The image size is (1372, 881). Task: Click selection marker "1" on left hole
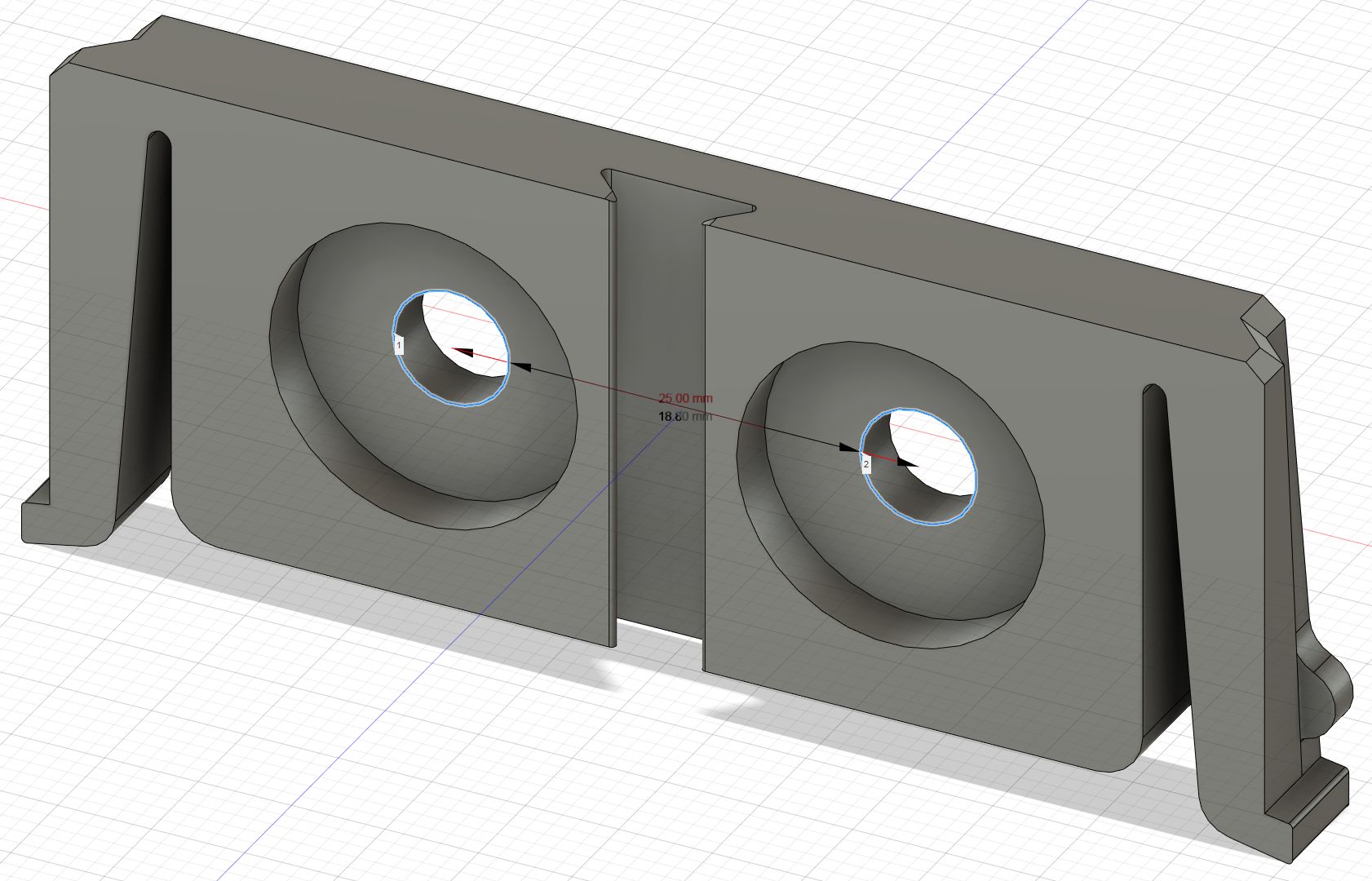[x=398, y=346]
